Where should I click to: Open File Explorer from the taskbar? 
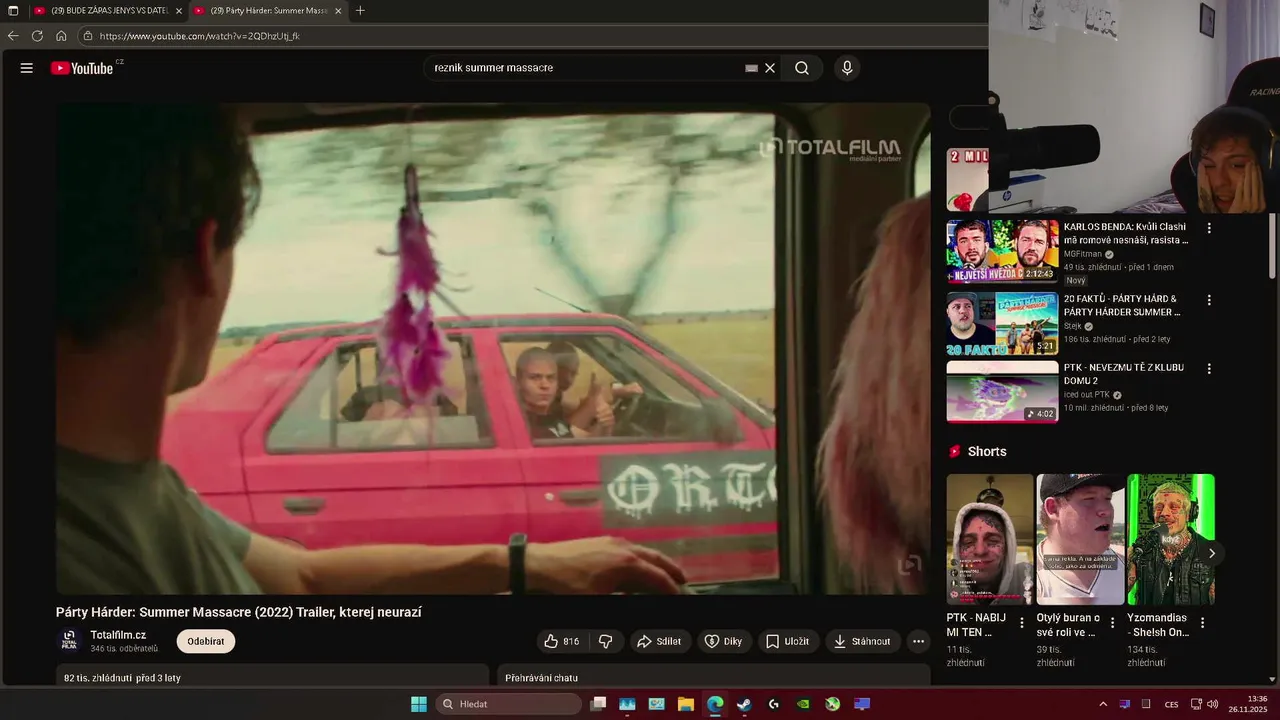pos(686,704)
